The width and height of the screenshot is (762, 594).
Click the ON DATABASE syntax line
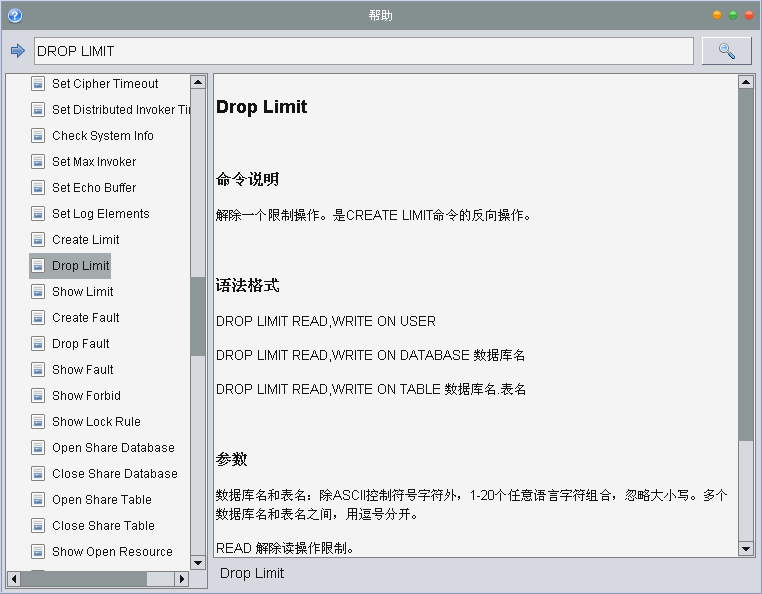click(370, 355)
